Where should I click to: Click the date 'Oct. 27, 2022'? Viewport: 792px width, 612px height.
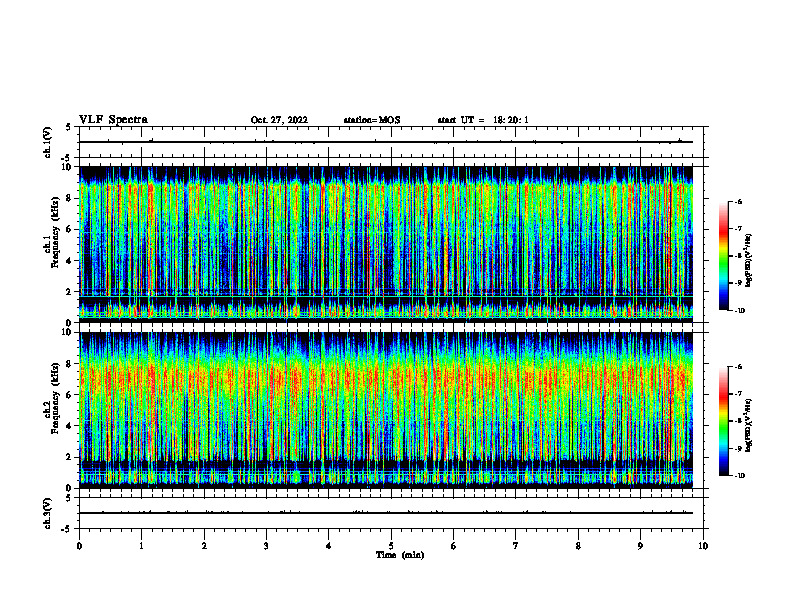[x=279, y=120]
